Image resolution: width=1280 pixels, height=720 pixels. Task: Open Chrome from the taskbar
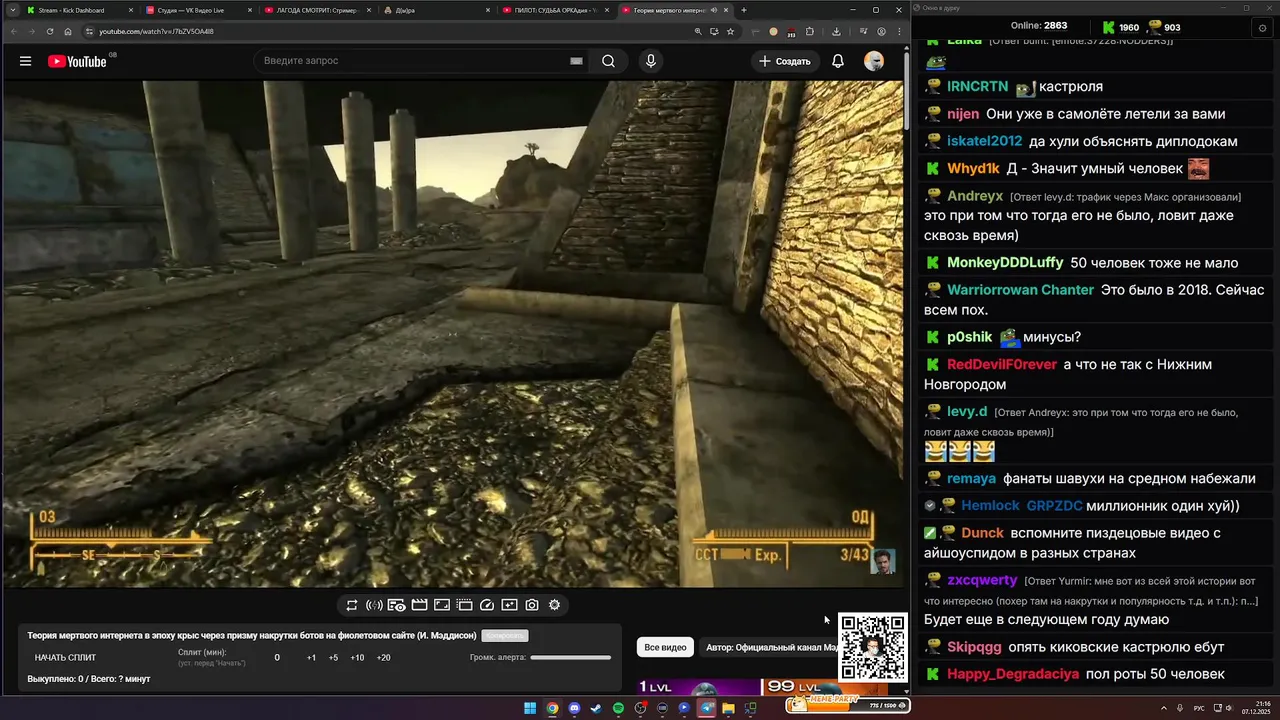(x=552, y=708)
